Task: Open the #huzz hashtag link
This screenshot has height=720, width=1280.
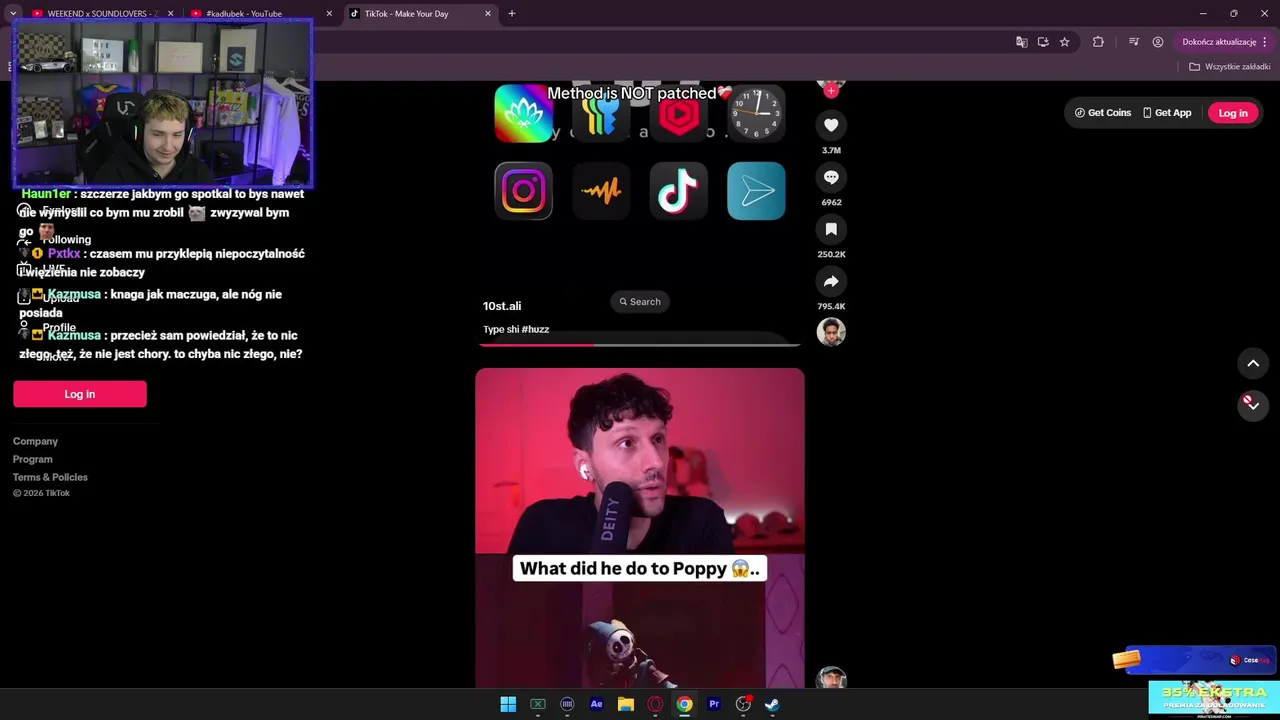Action: (535, 329)
